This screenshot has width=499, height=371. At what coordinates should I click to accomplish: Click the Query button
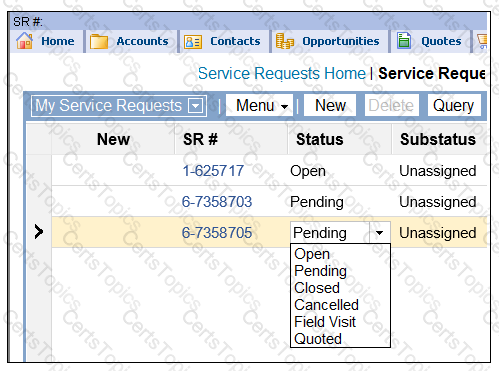454,105
